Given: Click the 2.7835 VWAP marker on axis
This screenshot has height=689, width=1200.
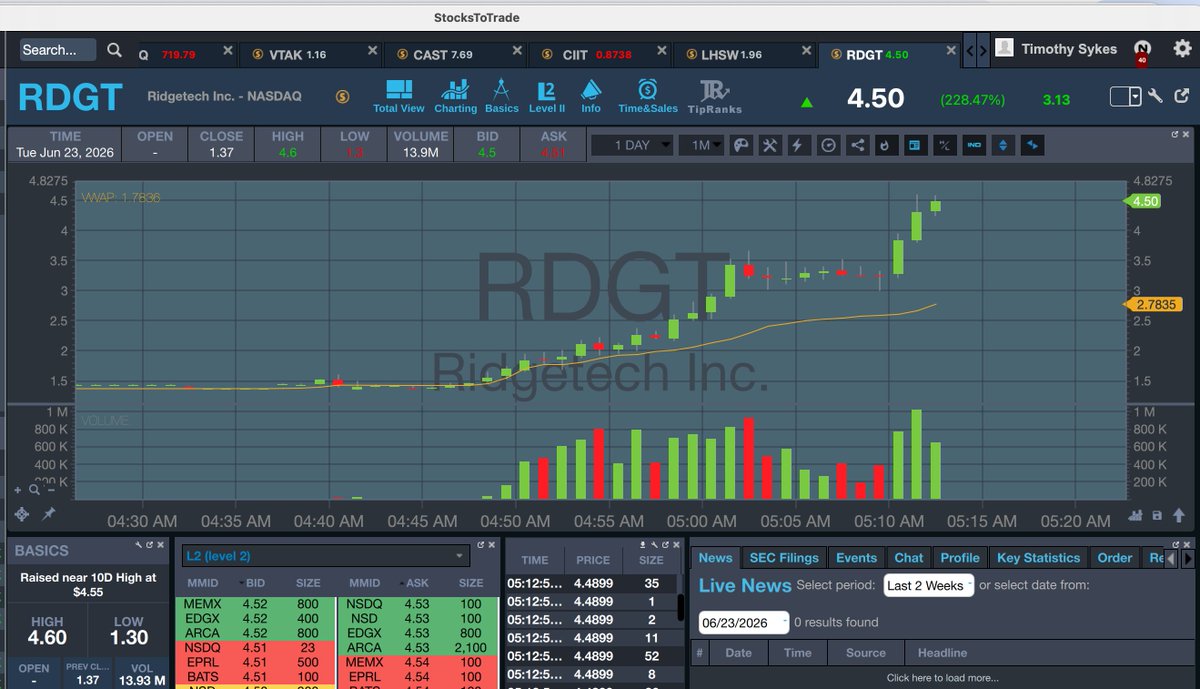Looking at the screenshot, I should 1155,304.
